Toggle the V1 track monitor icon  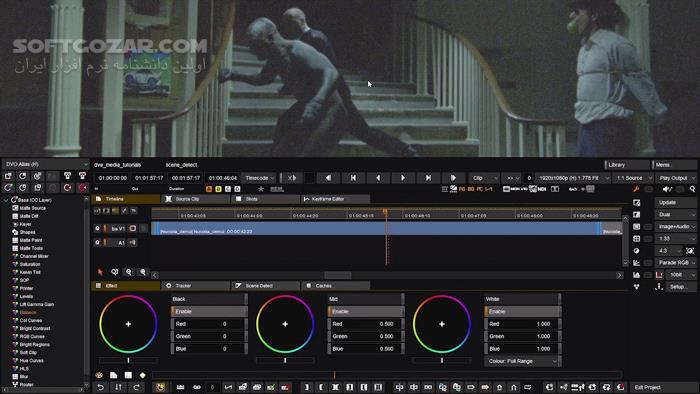pos(133,228)
